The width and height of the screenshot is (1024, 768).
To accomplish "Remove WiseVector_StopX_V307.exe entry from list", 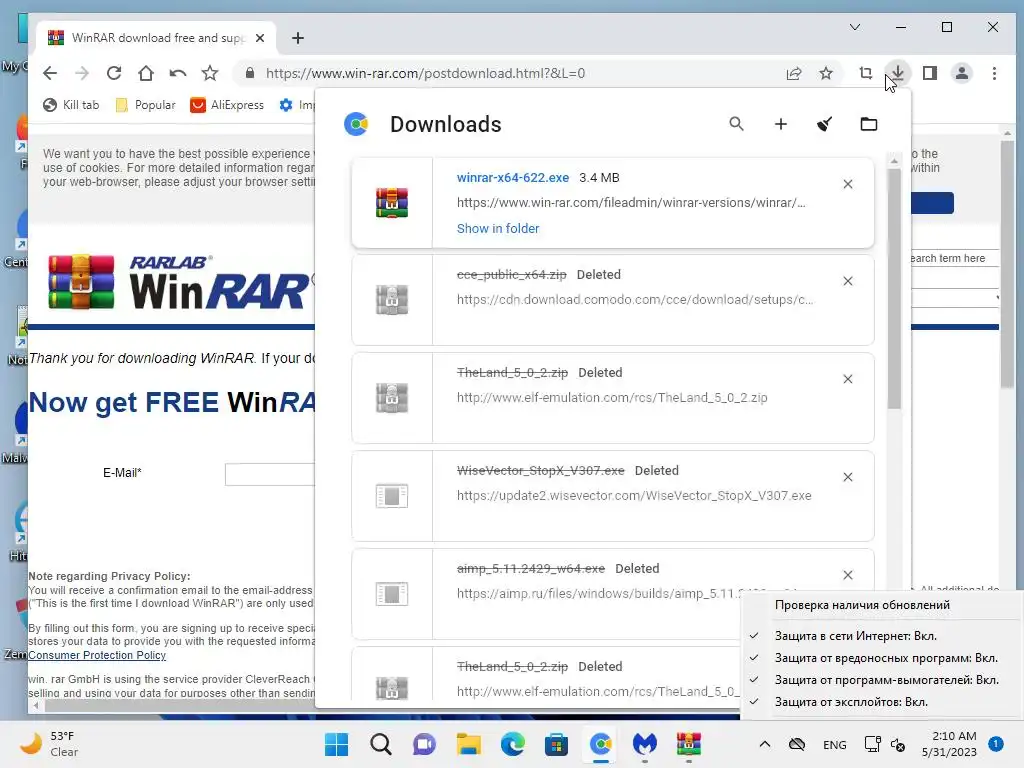I will (848, 477).
